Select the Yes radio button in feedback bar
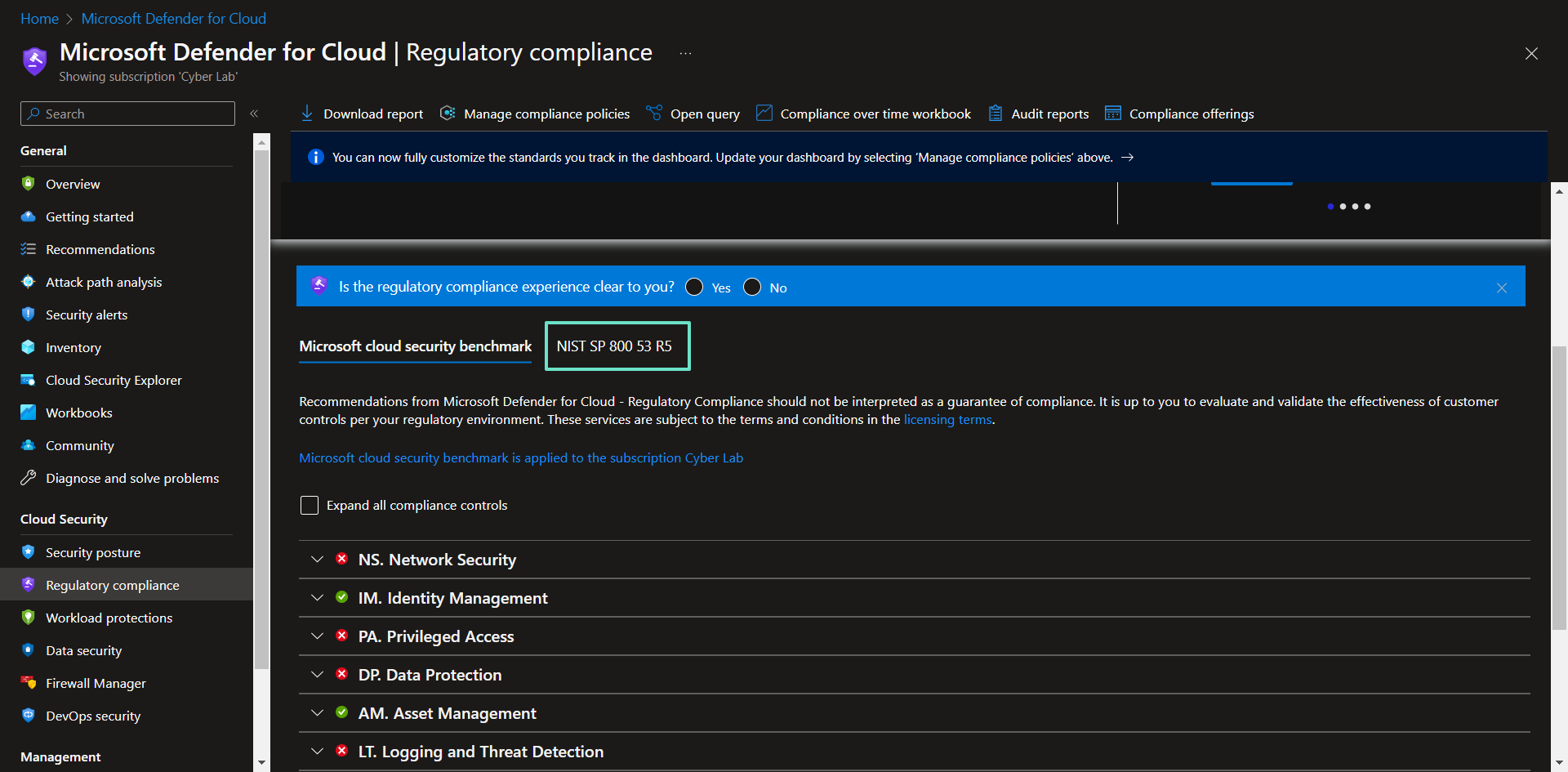 [x=694, y=287]
